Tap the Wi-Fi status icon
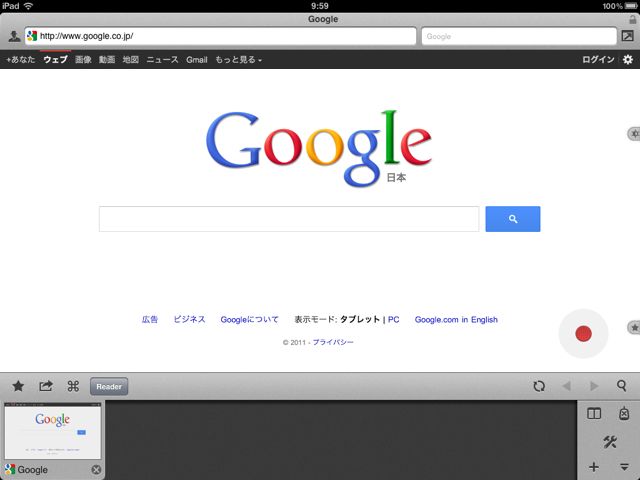The height and width of the screenshot is (480, 640). pyautogui.click(x=28, y=6)
